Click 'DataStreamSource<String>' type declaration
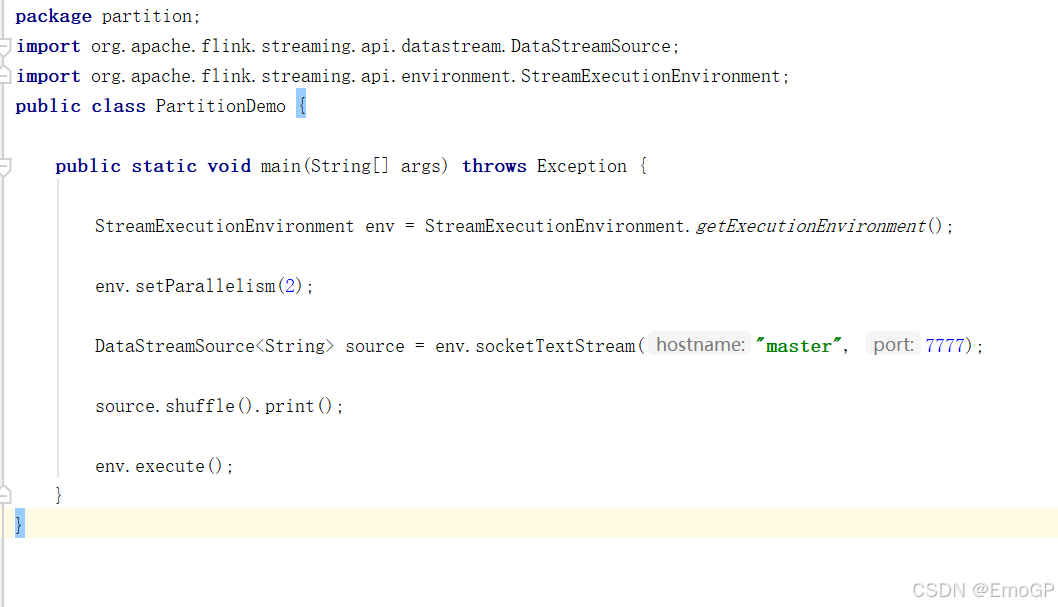The width and height of the screenshot is (1058, 607). point(215,346)
